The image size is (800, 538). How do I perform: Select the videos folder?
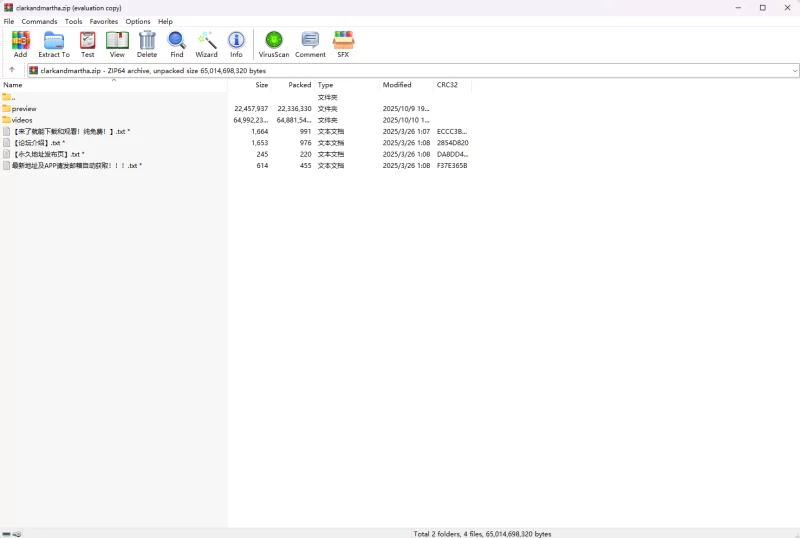(22, 120)
